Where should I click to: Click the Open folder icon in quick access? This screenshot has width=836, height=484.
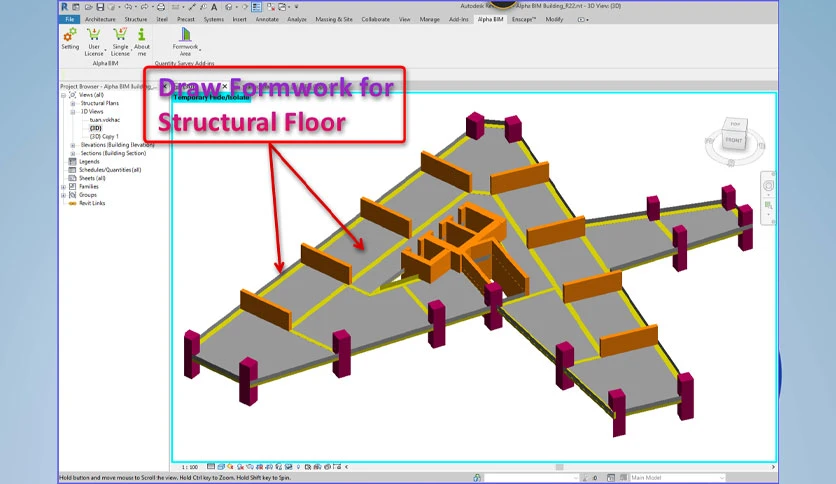click(x=89, y=7)
